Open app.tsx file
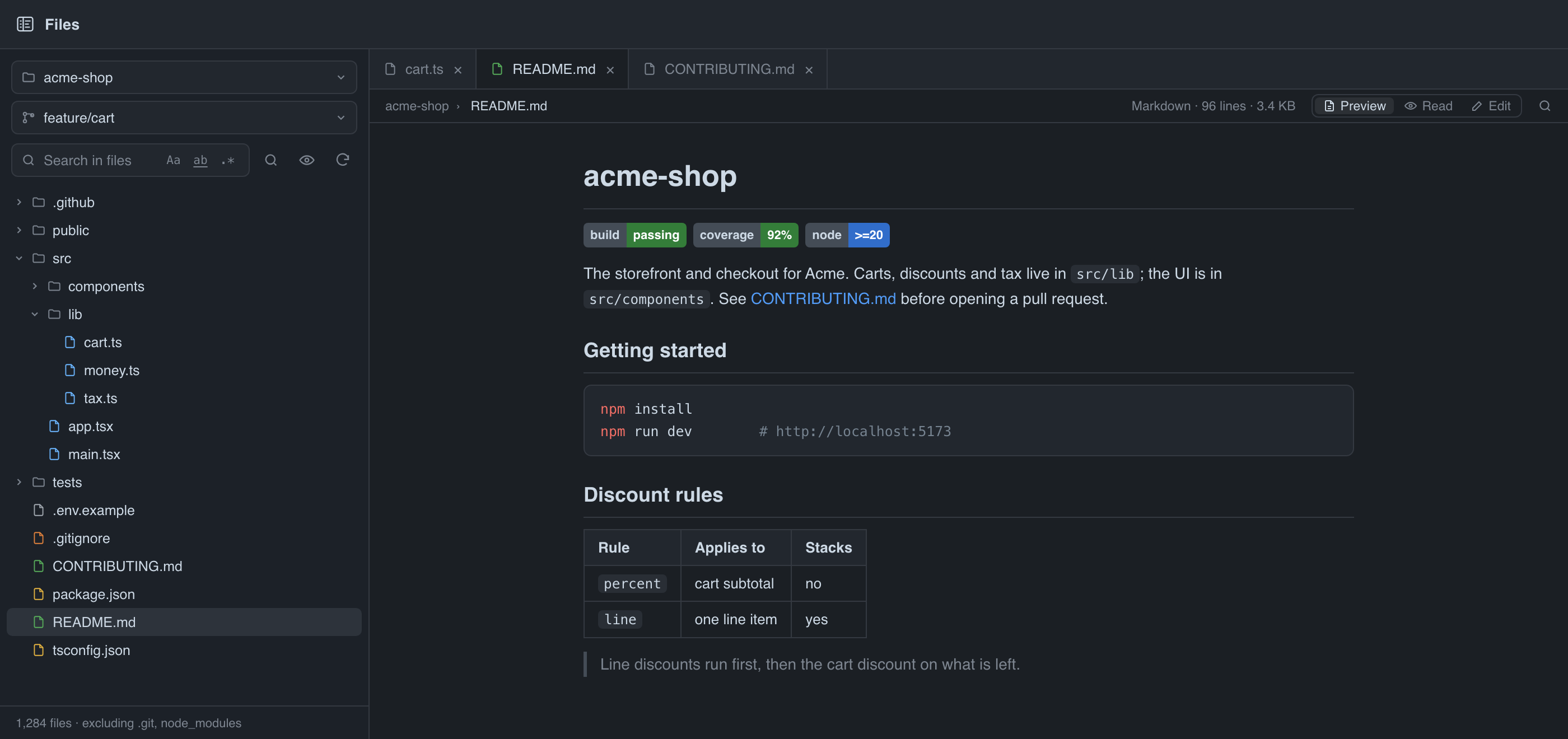This screenshot has width=1568, height=739. tap(184, 426)
